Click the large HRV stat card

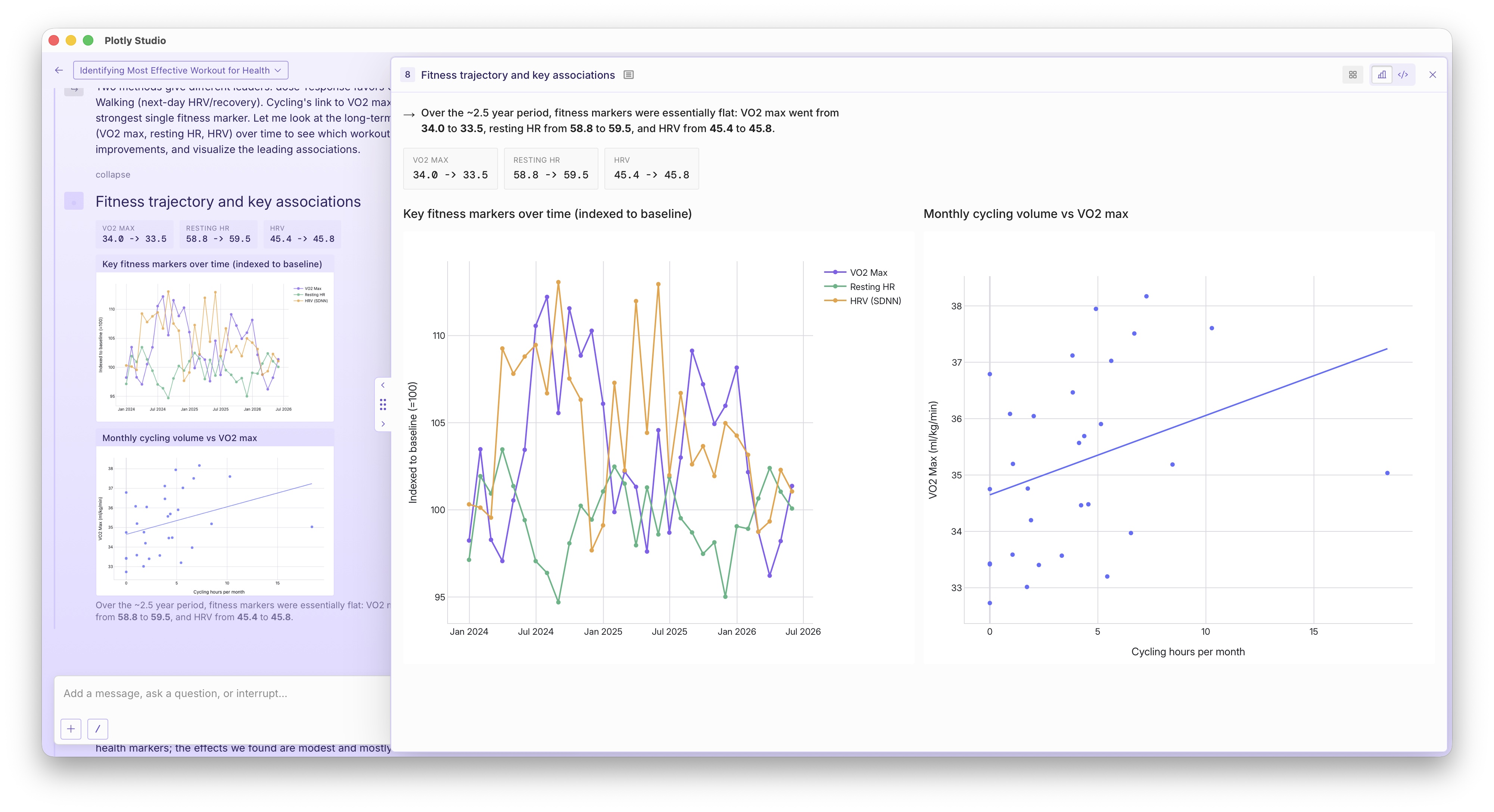pos(651,168)
